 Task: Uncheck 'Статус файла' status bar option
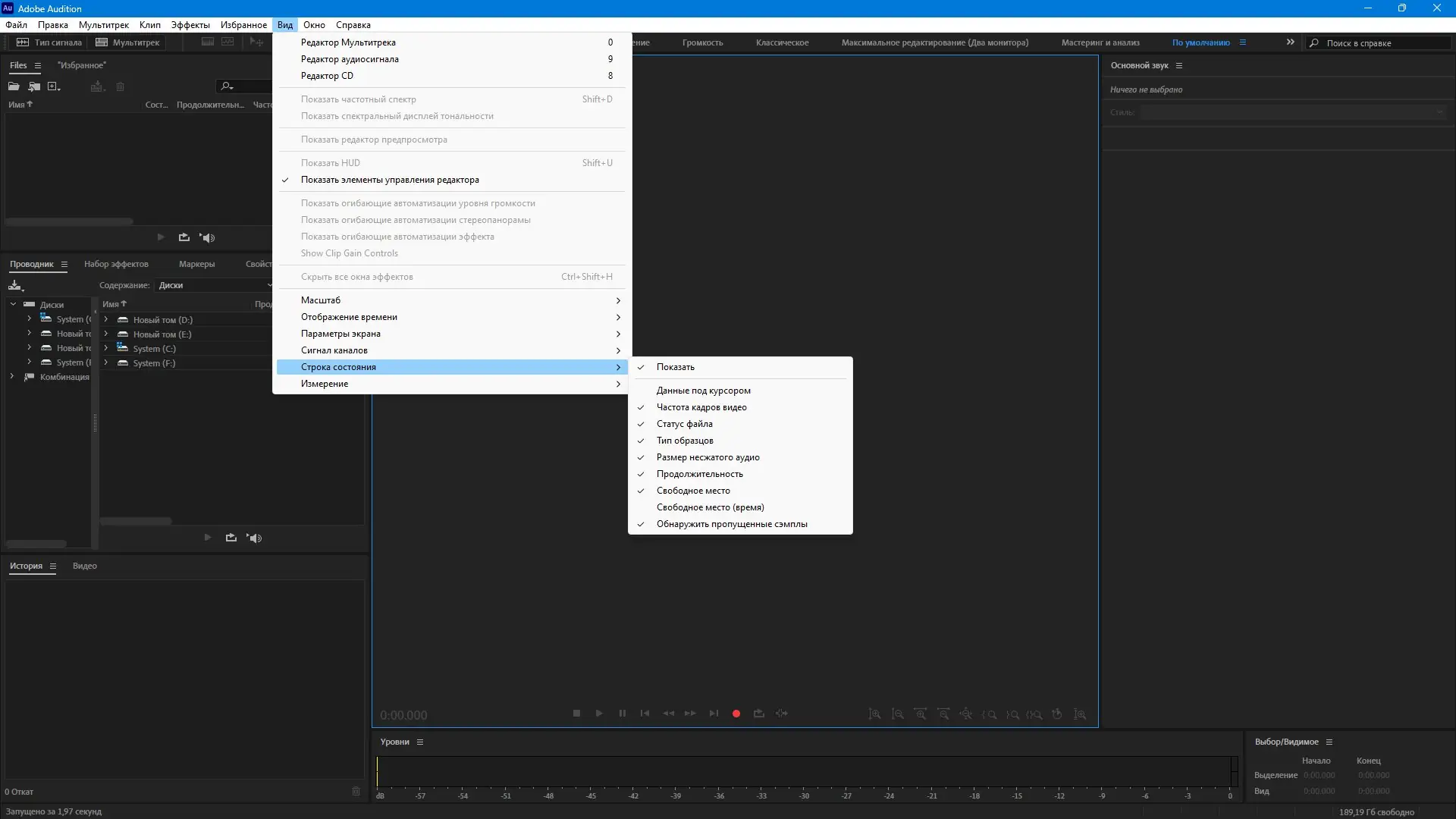pos(684,424)
